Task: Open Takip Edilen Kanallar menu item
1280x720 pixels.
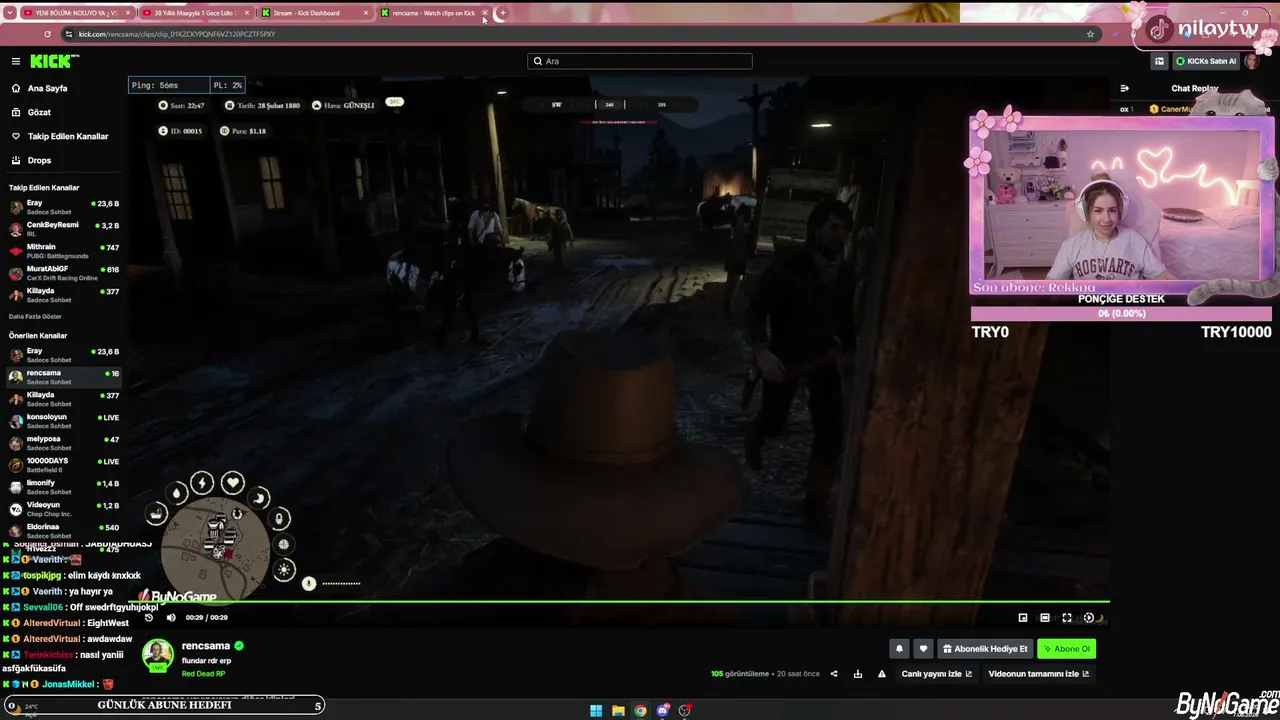Action: coord(60,136)
